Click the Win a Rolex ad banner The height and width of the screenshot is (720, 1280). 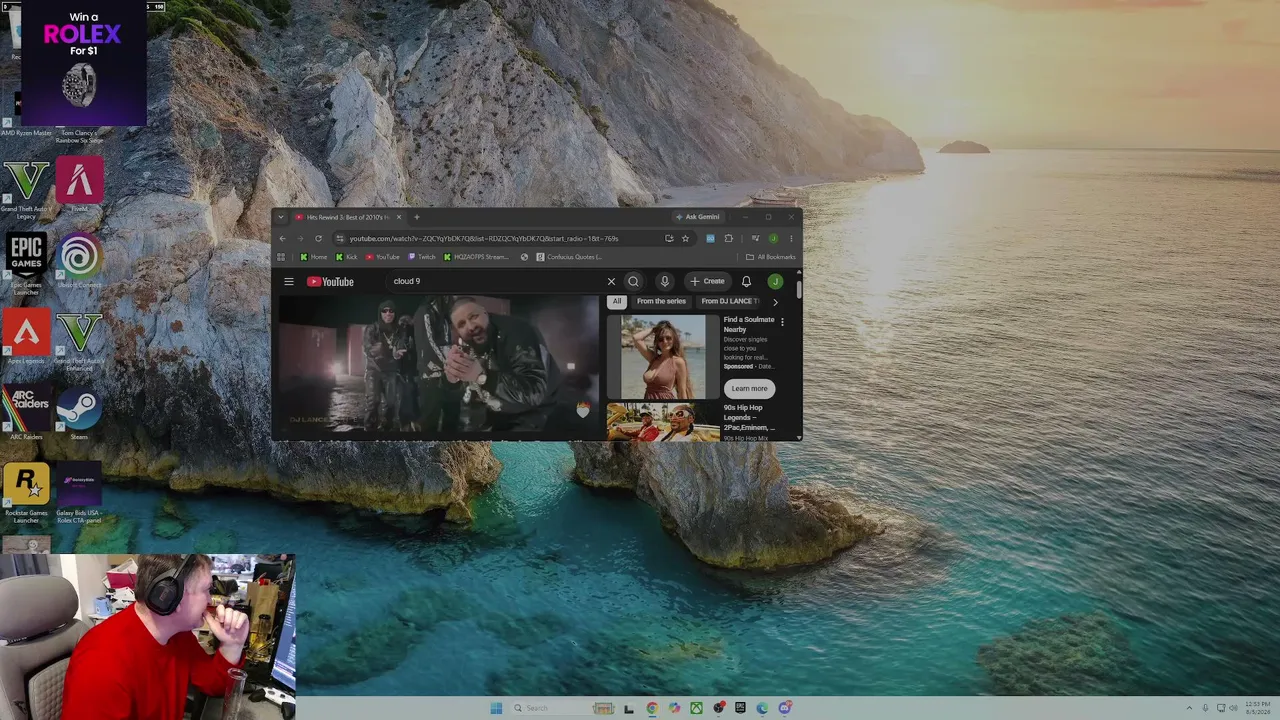point(84,63)
